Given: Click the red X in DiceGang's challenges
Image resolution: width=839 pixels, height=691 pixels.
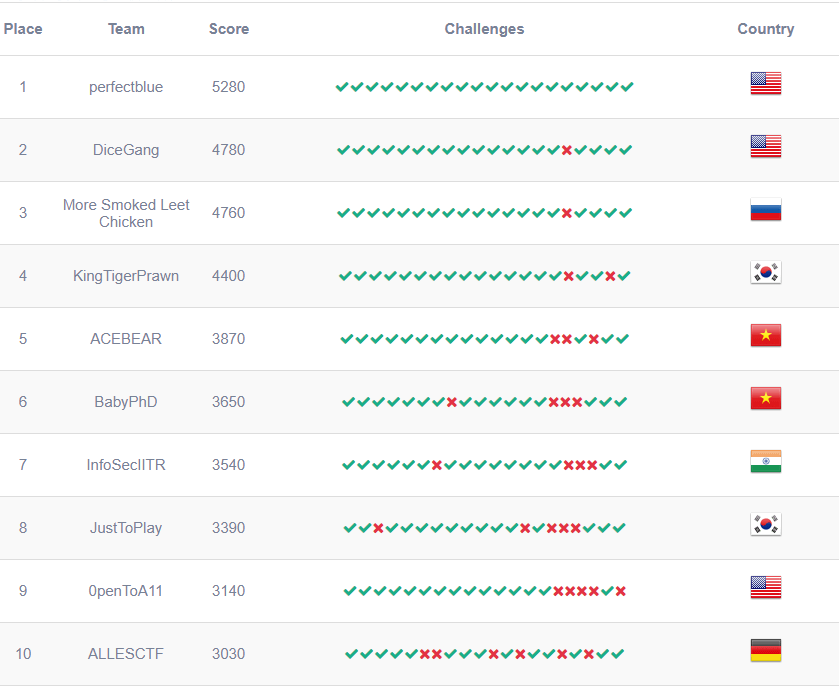Looking at the screenshot, I should pos(567,150).
